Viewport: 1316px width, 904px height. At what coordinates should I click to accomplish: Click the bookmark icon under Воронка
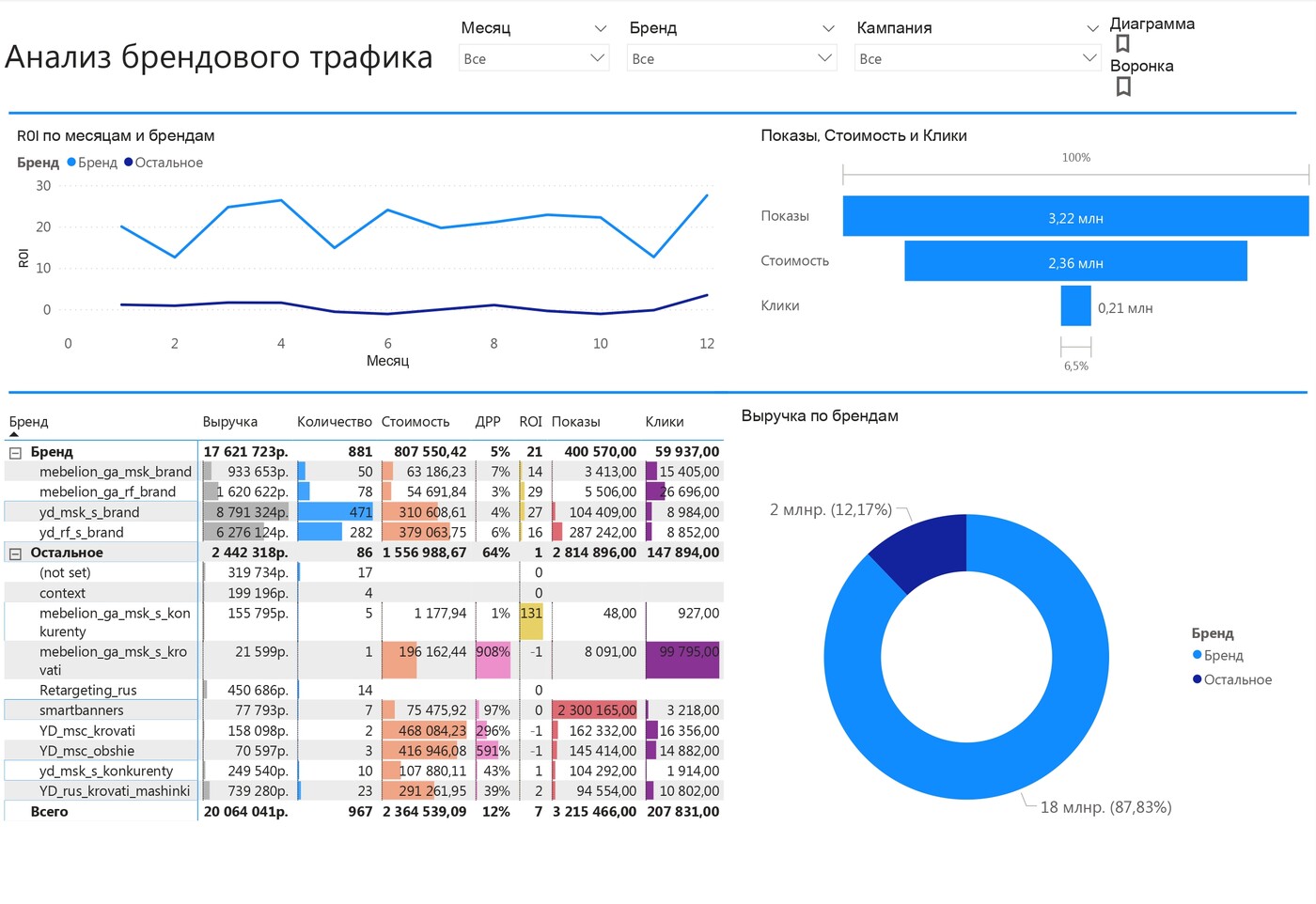point(1122,86)
